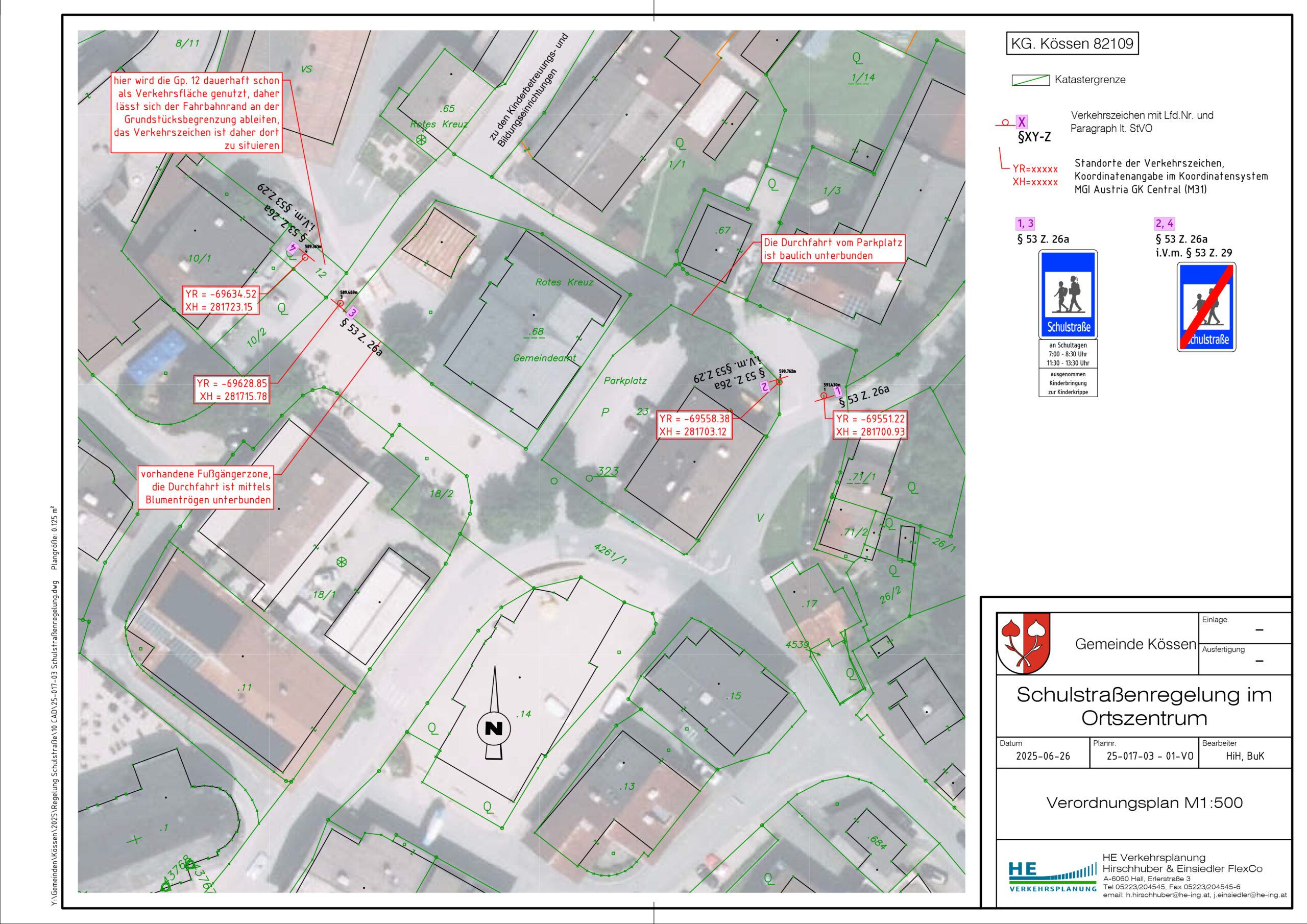
Task: Click the HE Verkehrsplanung logo
Action: (1052, 877)
